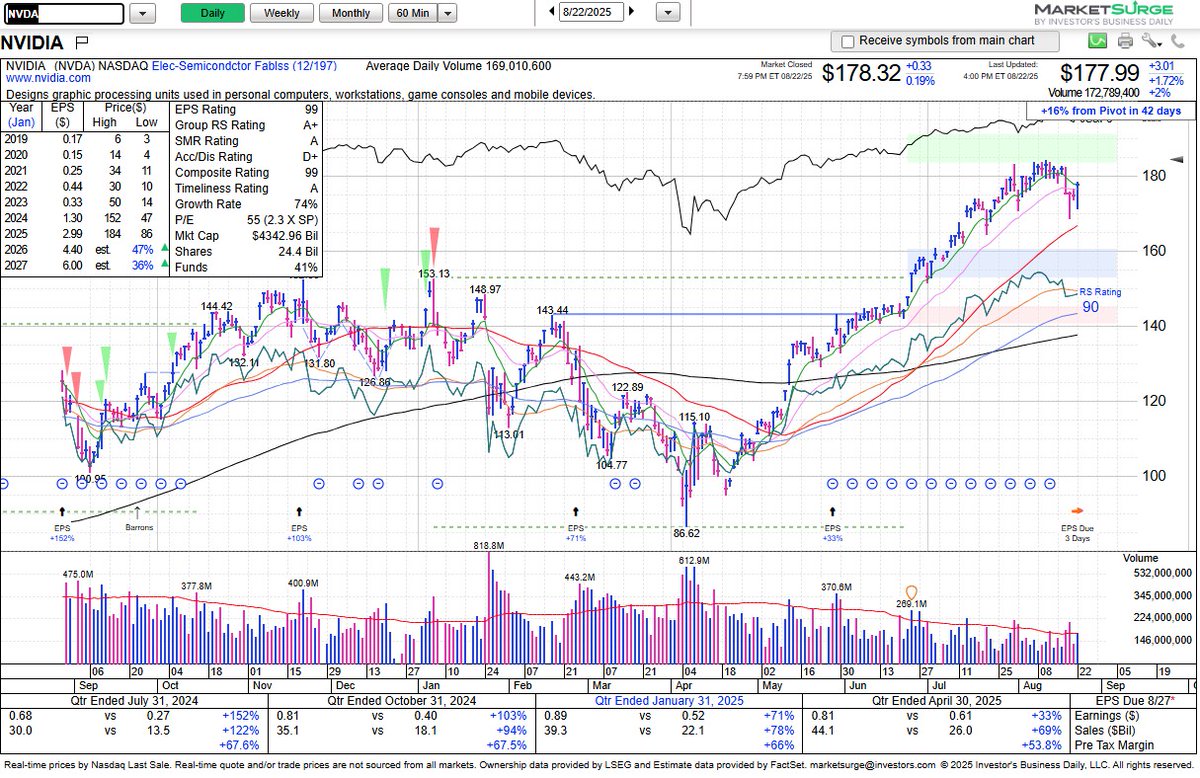
Task: Click the MarketSurge logo
Action: (x=1110, y=11)
